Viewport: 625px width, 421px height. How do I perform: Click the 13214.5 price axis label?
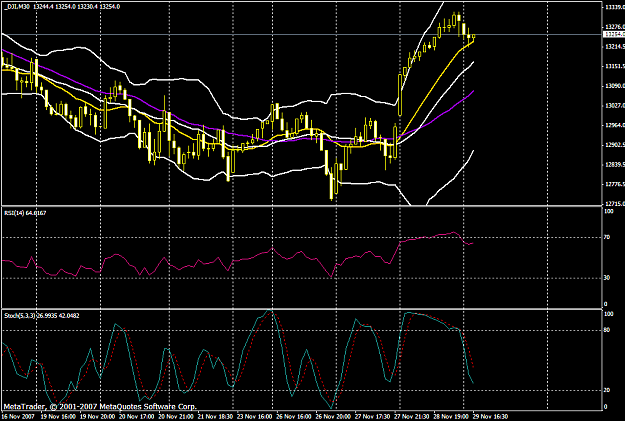click(614, 47)
